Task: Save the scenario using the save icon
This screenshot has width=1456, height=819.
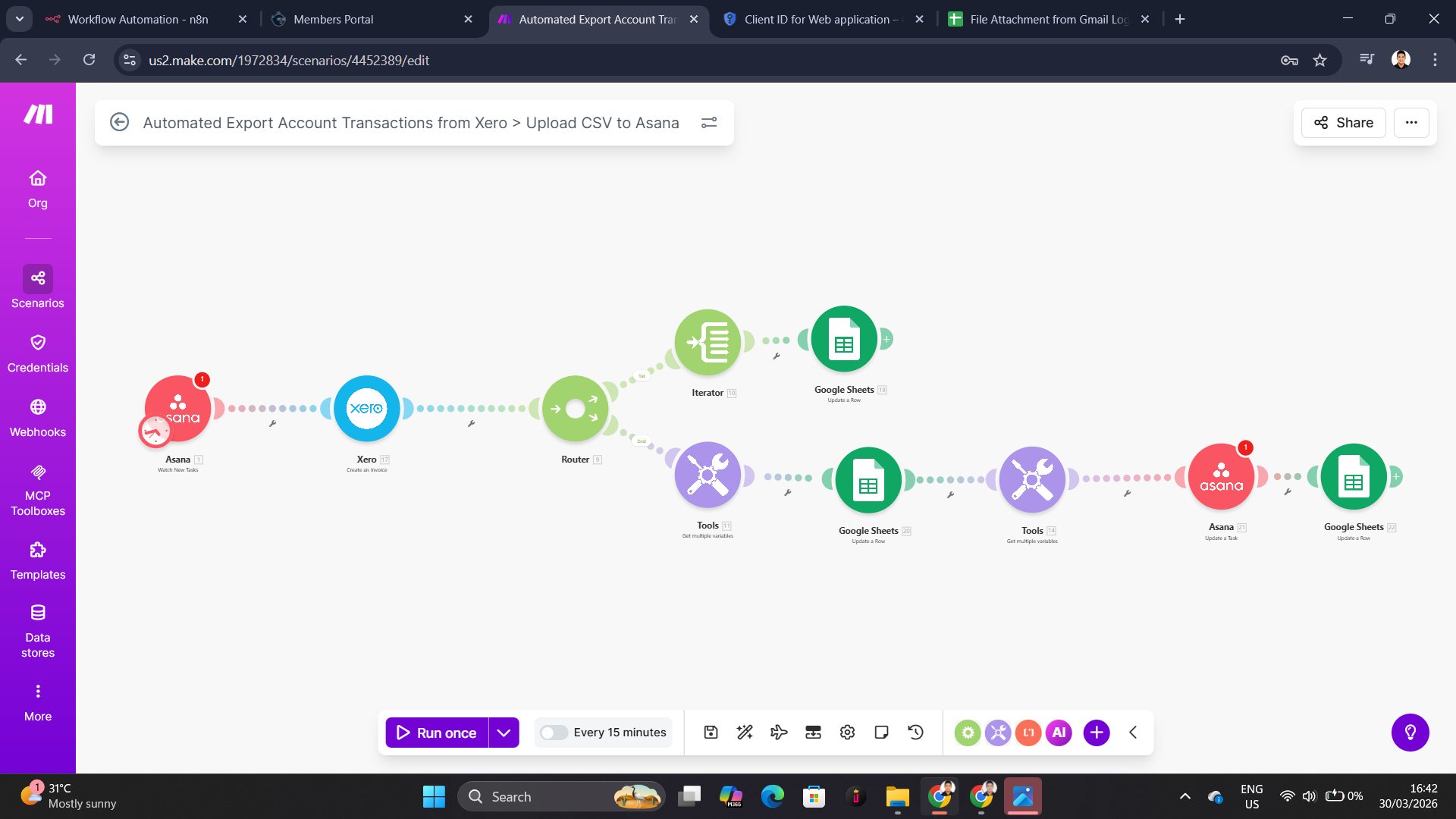Action: 711,732
